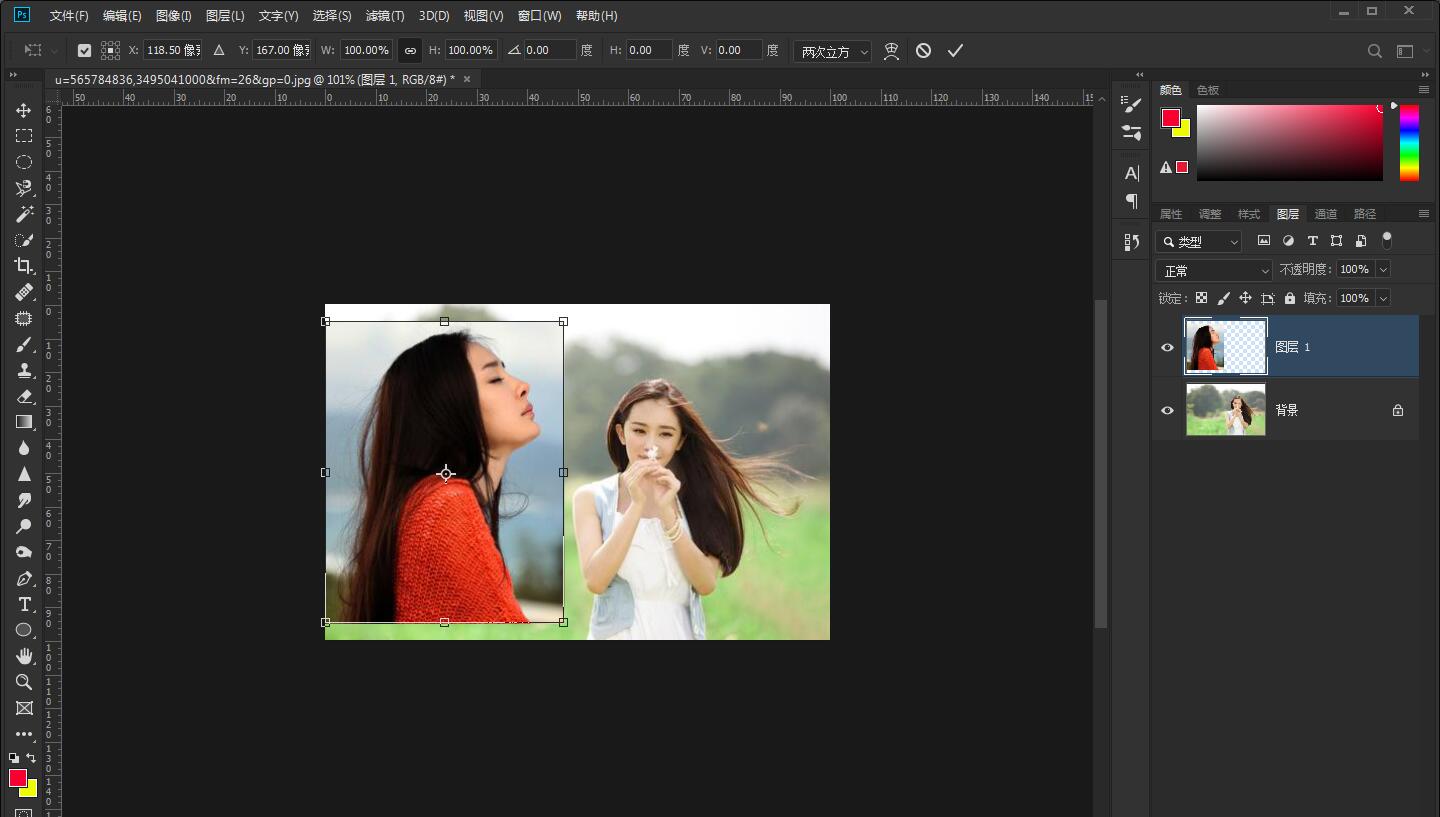Open the Character panel icon
Screen dimensions: 1440x817
tap(1132, 173)
